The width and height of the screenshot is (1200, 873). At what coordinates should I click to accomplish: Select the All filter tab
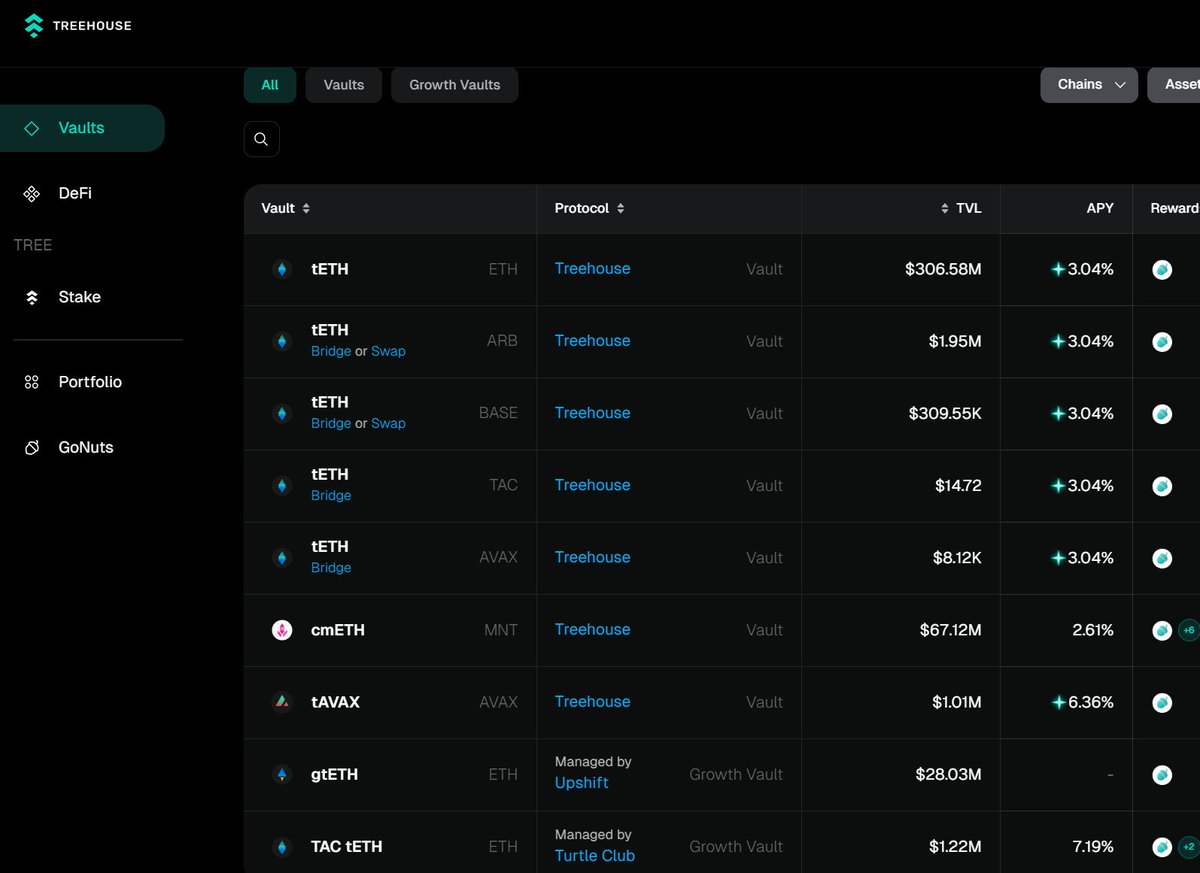270,85
